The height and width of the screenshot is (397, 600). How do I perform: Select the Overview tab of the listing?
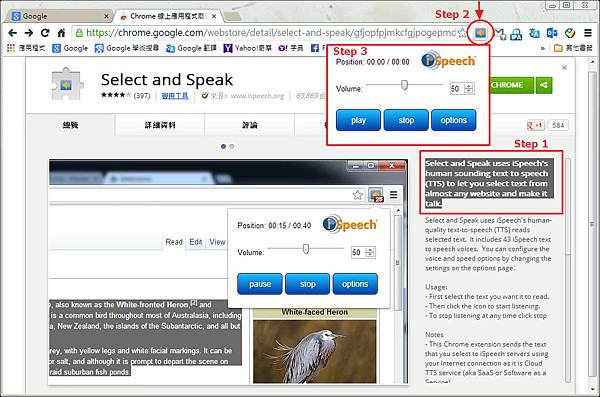coord(70,125)
